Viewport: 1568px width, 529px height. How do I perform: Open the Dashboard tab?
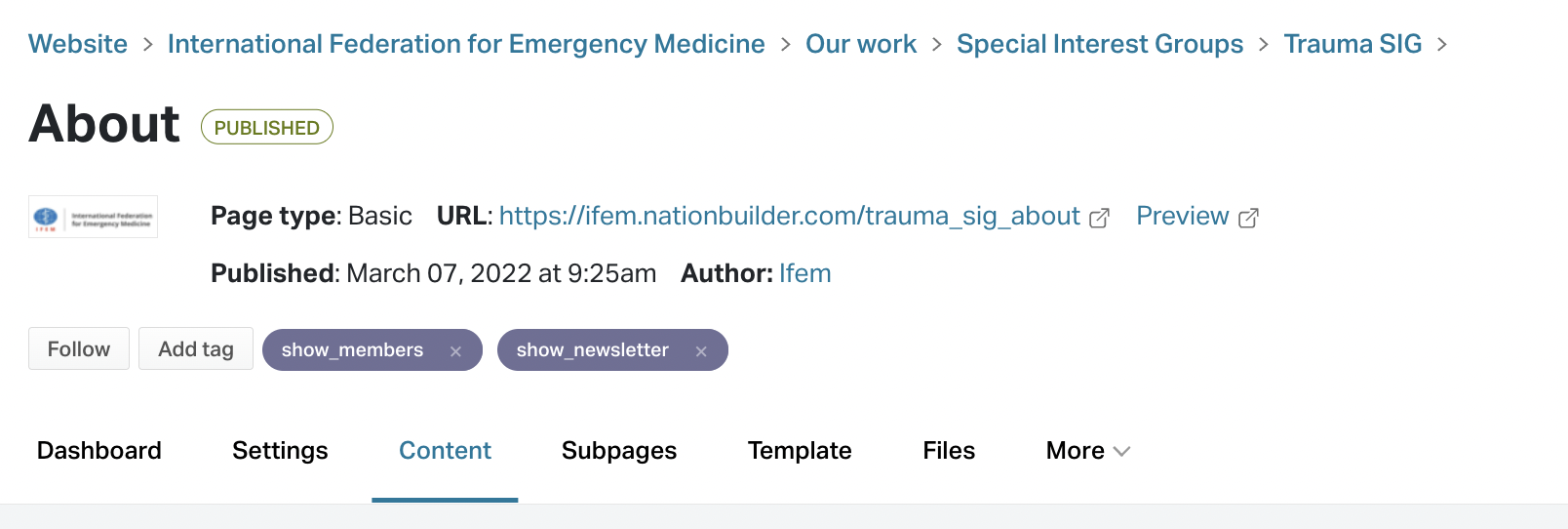(99, 451)
